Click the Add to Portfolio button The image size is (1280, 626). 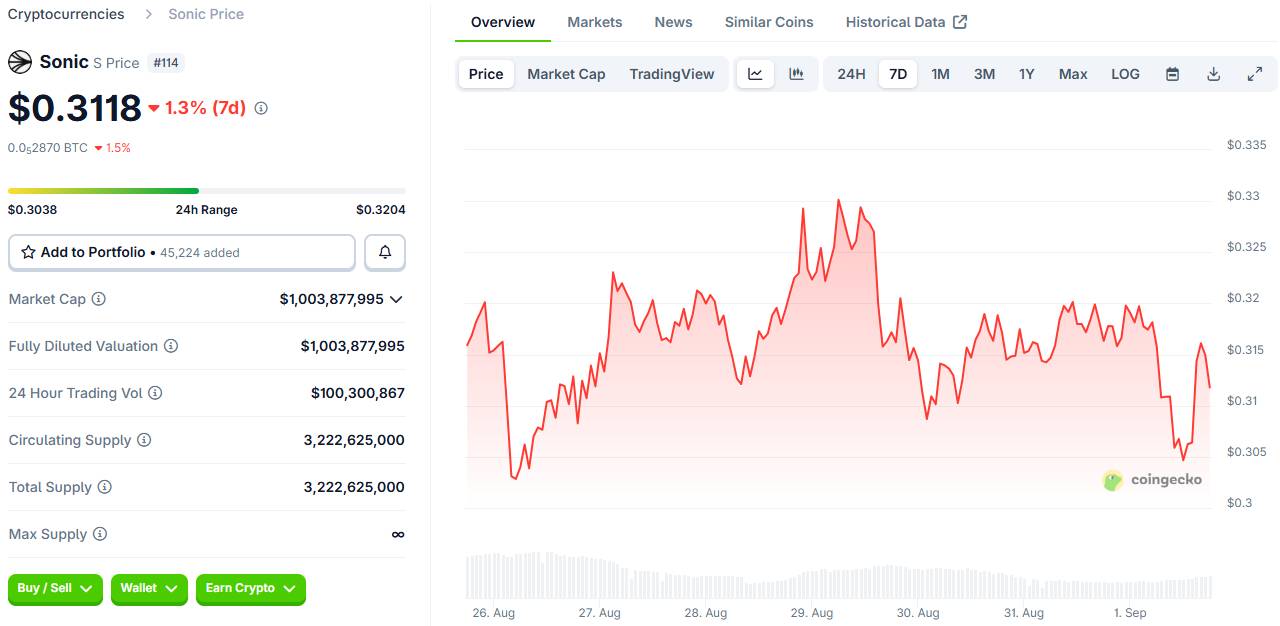click(x=182, y=253)
